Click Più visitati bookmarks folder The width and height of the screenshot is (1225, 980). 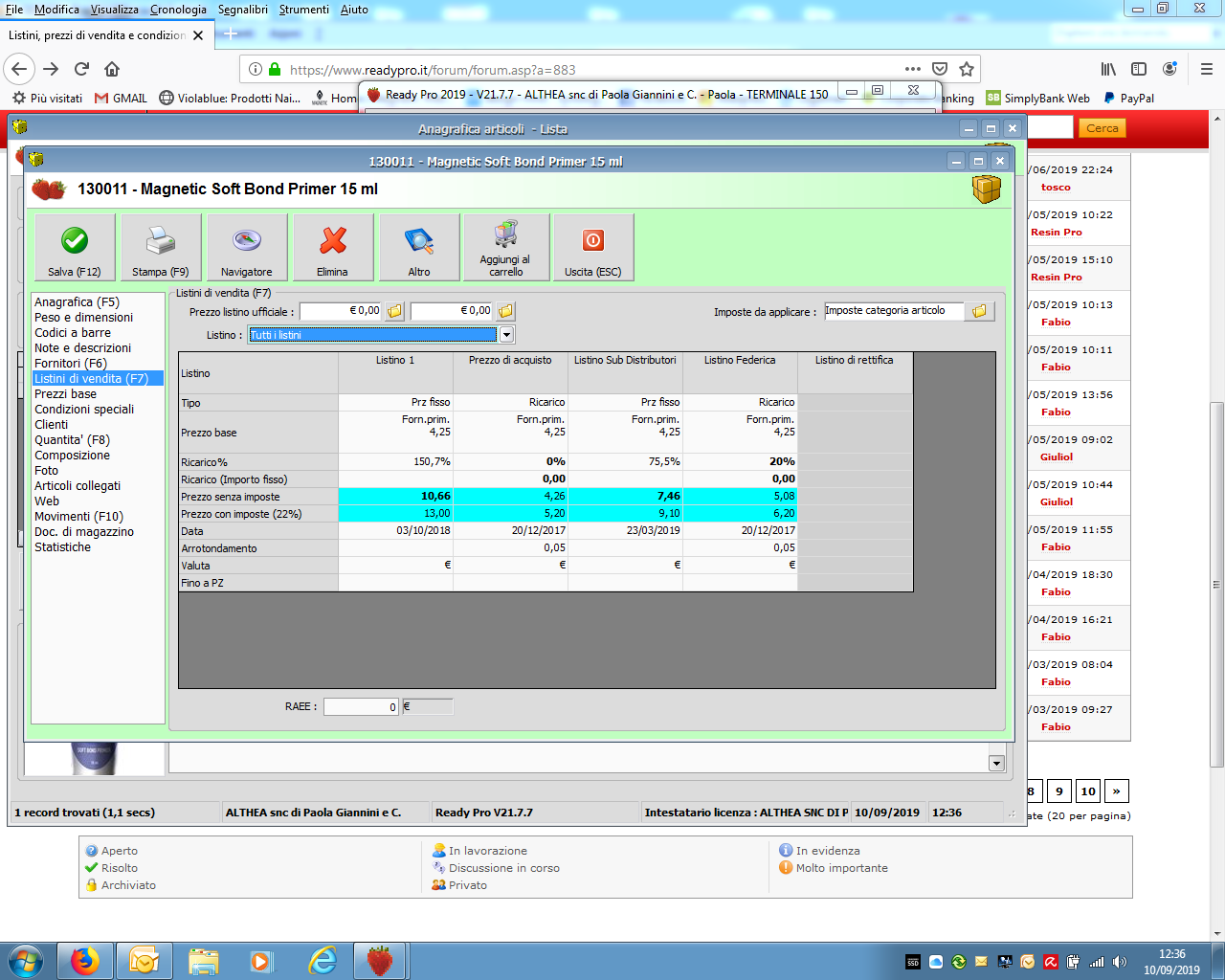coord(47,98)
